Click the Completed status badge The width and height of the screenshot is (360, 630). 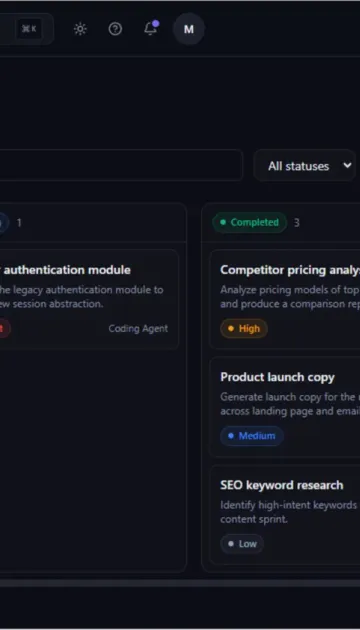tap(250, 223)
